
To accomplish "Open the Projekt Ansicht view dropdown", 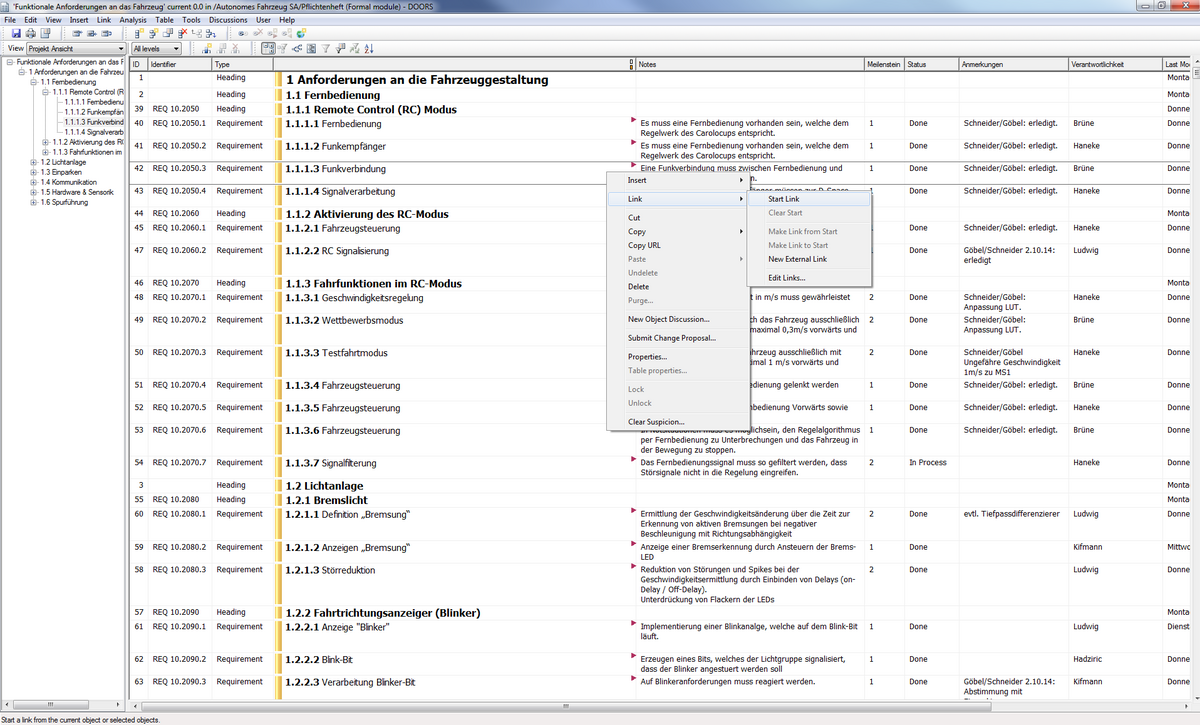I will pos(119,48).
